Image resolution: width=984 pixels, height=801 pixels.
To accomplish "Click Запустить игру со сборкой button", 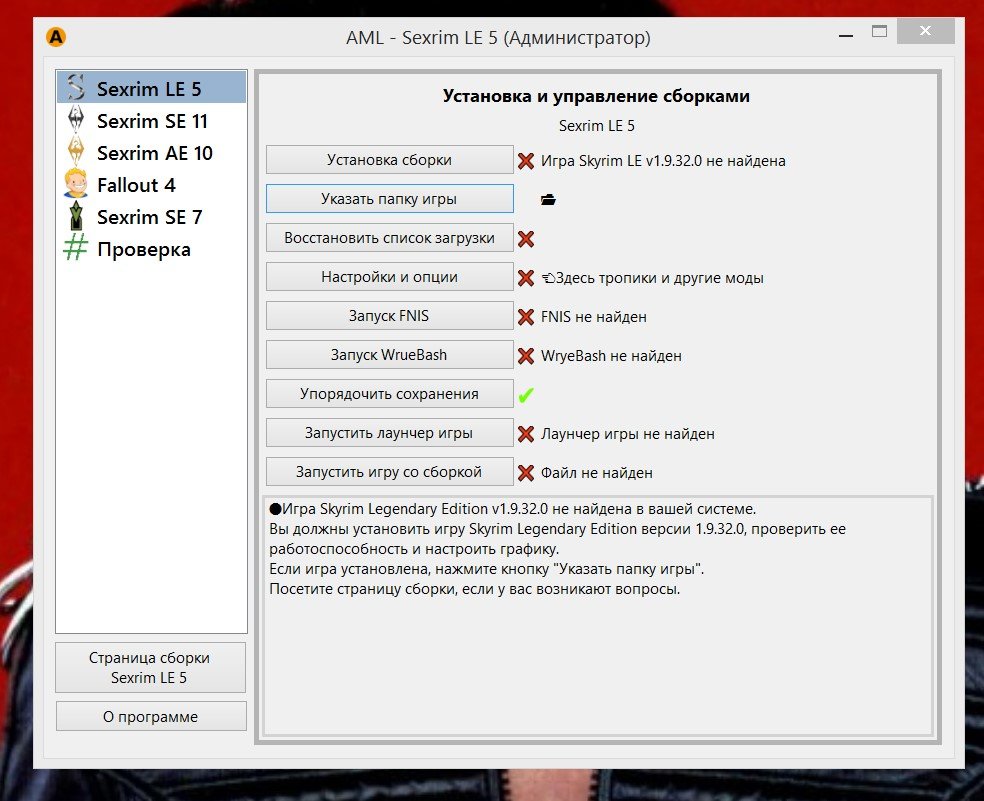I will pyautogui.click(x=389, y=472).
